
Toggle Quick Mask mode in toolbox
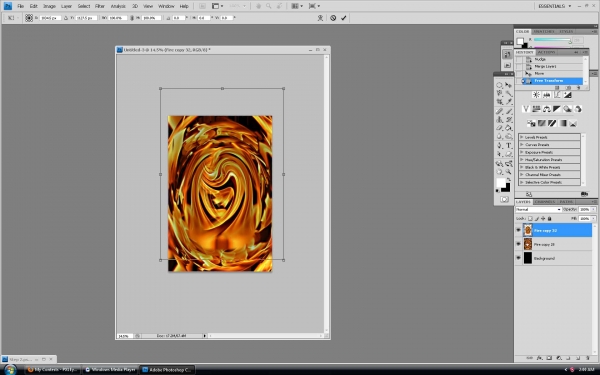point(504,199)
